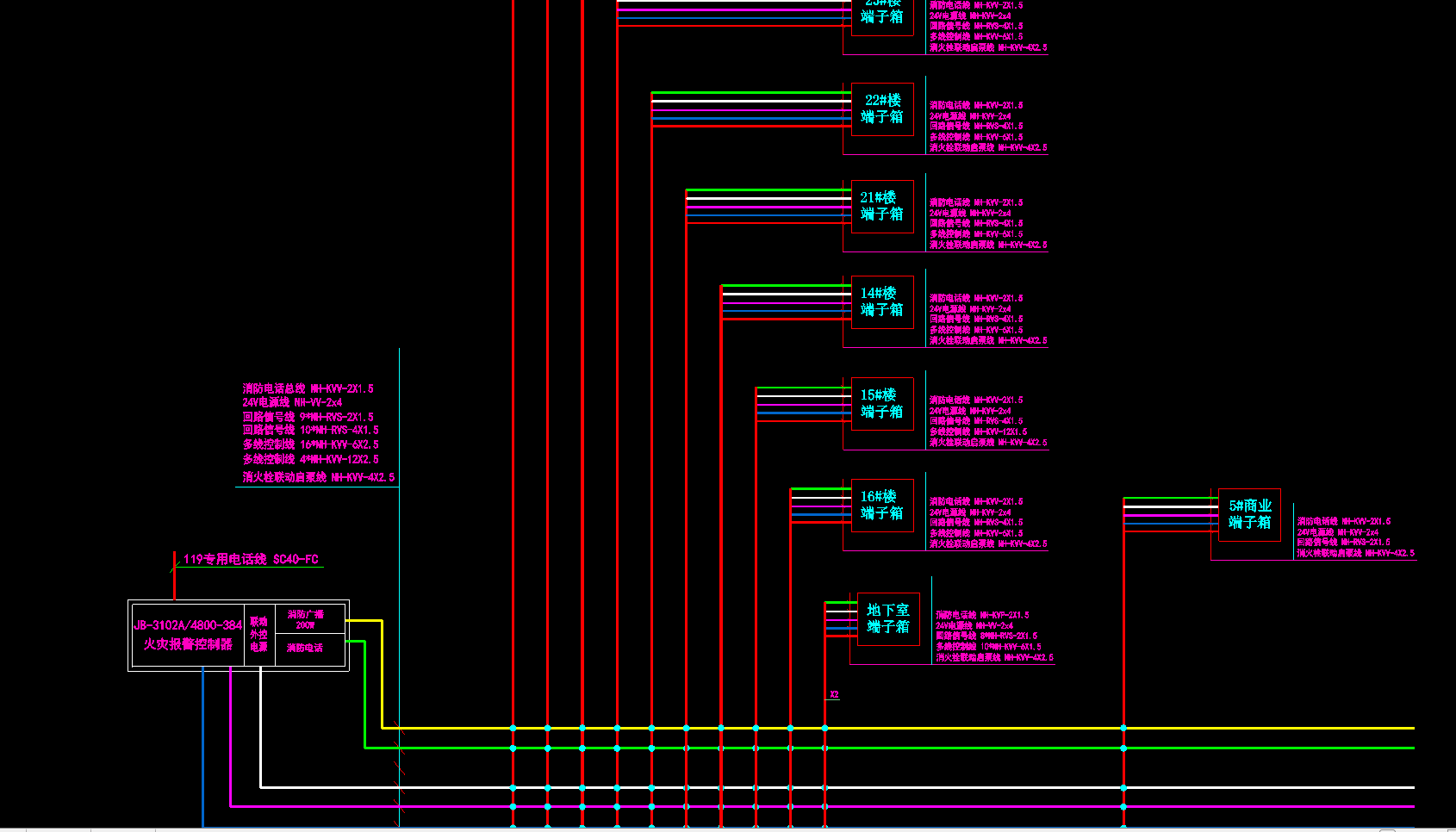The width and height of the screenshot is (1456, 832).
Task: Select main legend 消火栓联动启泵线 NH-KVV-4X2.5
Action: (x=319, y=477)
